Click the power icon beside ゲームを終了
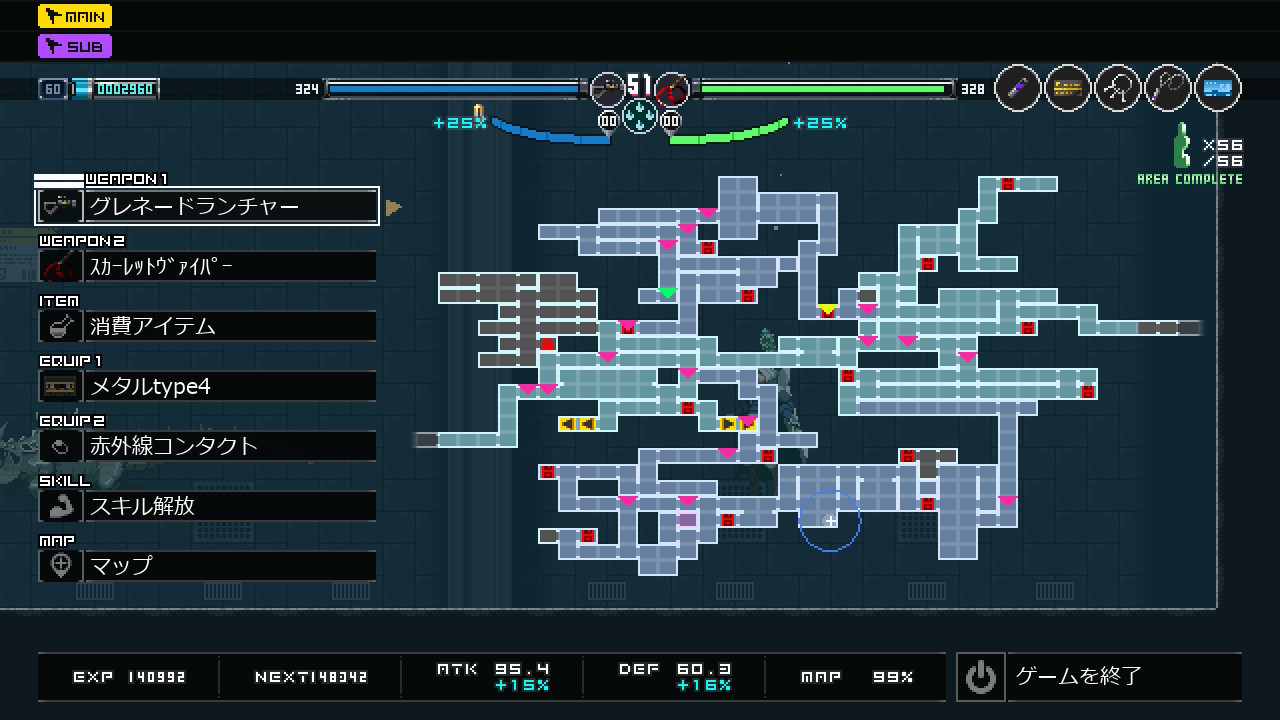This screenshot has width=1280, height=720. [x=981, y=677]
